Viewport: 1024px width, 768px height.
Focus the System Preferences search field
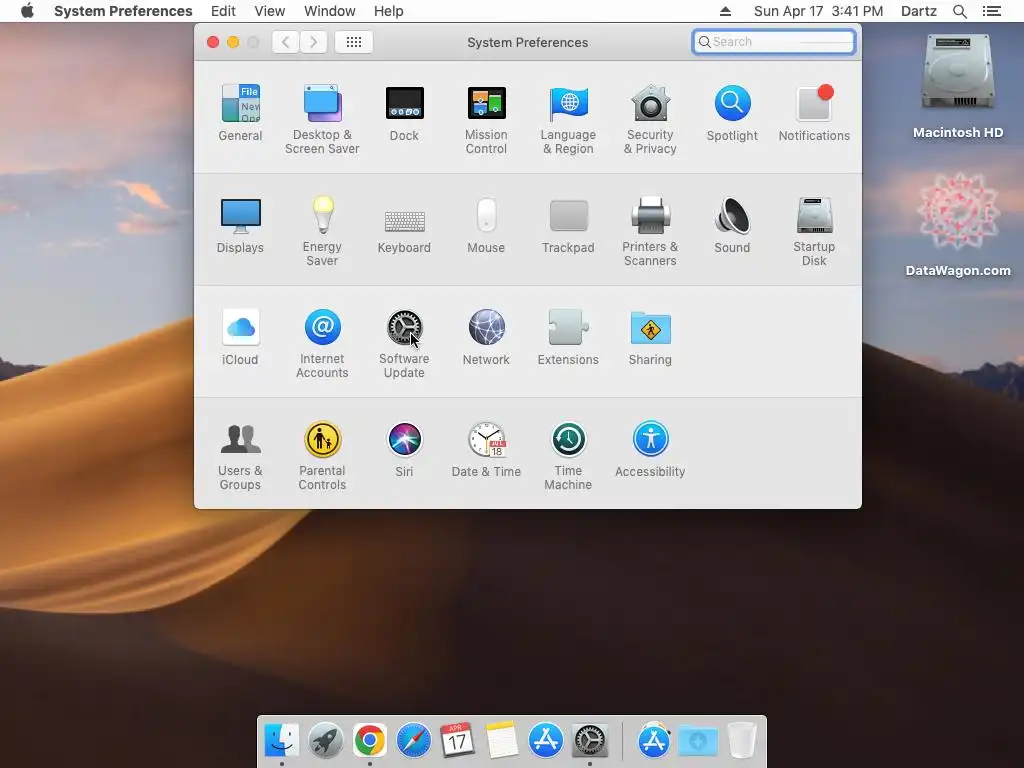[x=774, y=42]
